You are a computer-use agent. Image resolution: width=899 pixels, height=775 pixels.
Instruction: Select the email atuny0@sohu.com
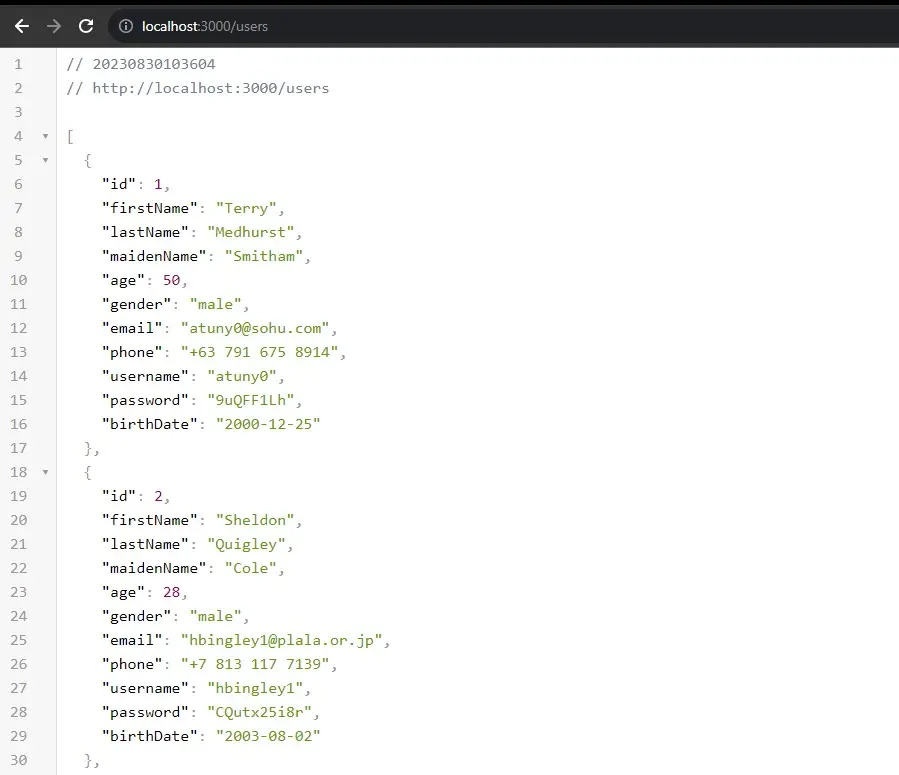click(255, 328)
